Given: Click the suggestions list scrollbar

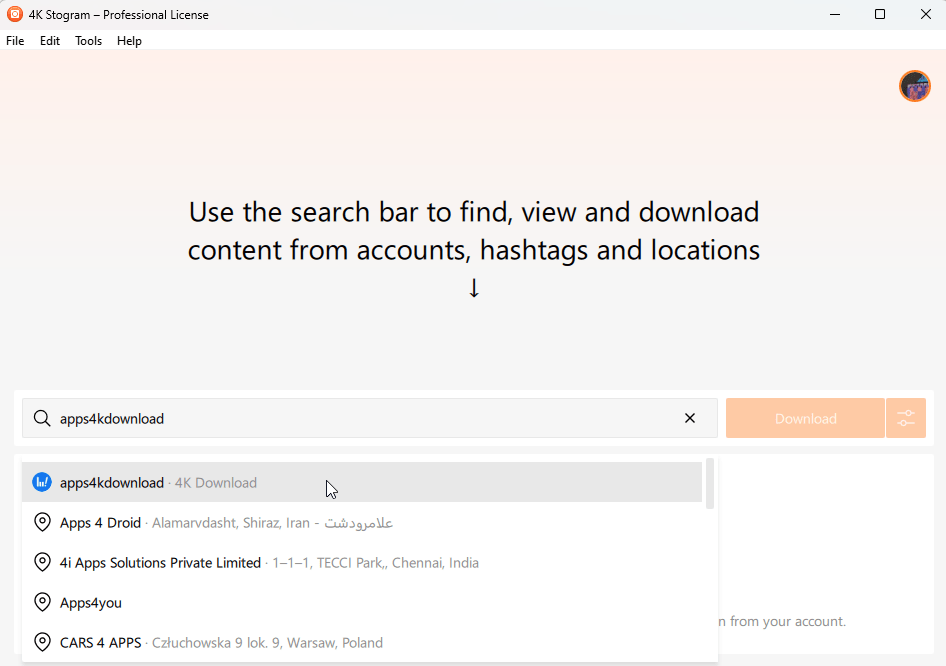Looking at the screenshot, I should [710, 484].
